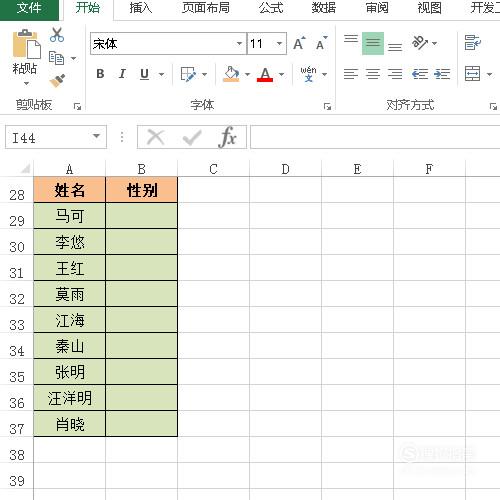Select column A header
Screen dimensions: 500x500
69,169
